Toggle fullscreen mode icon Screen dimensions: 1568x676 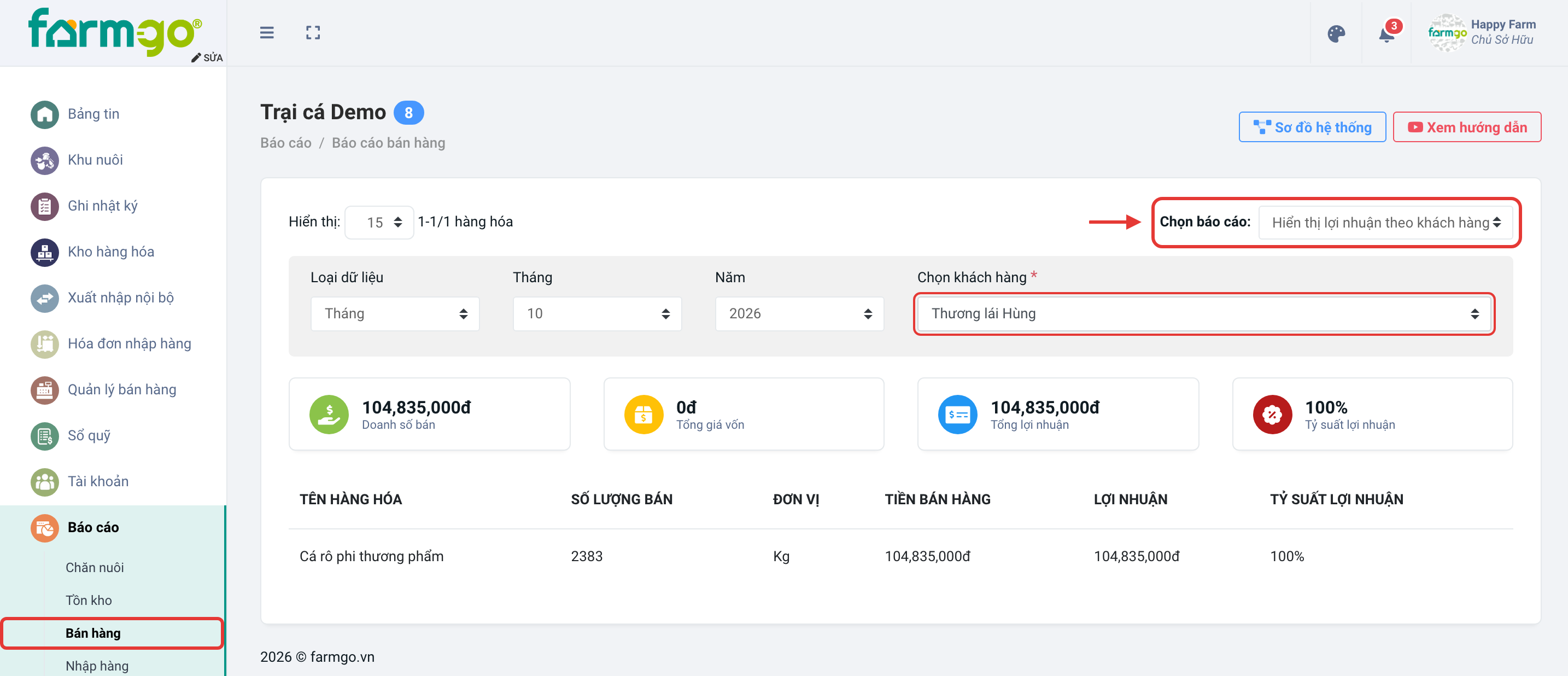click(x=313, y=32)
